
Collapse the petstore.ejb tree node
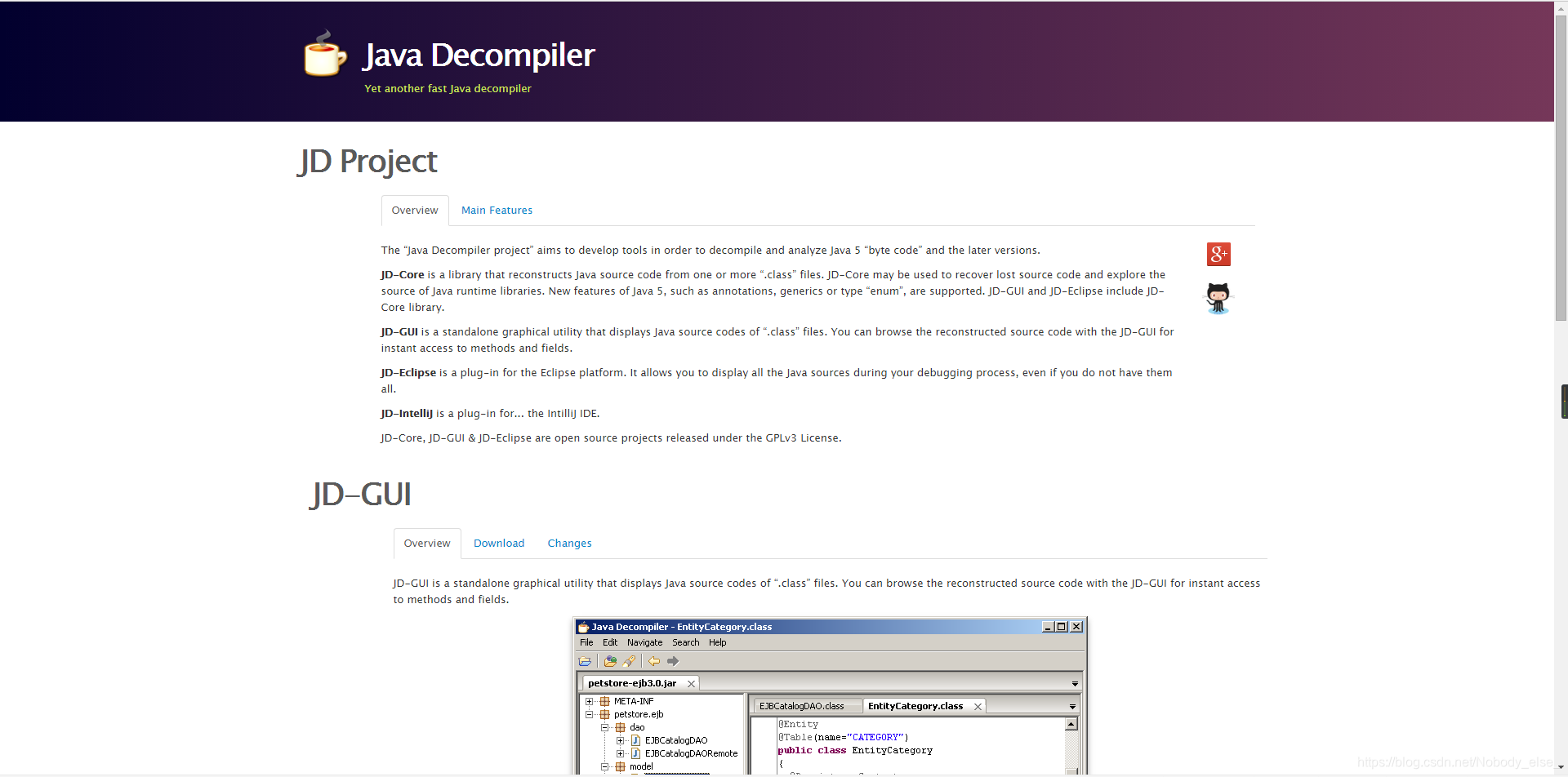(589, 714)
